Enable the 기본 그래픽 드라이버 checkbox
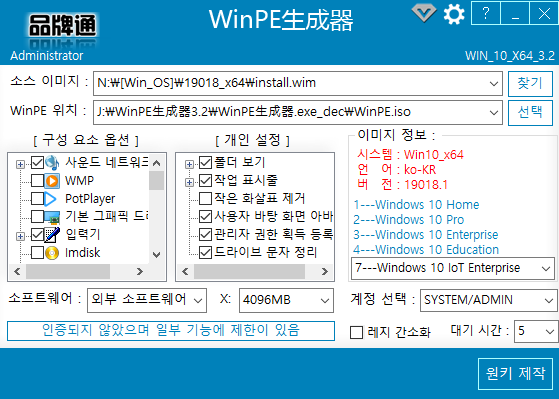 click(x=37, y=216)
